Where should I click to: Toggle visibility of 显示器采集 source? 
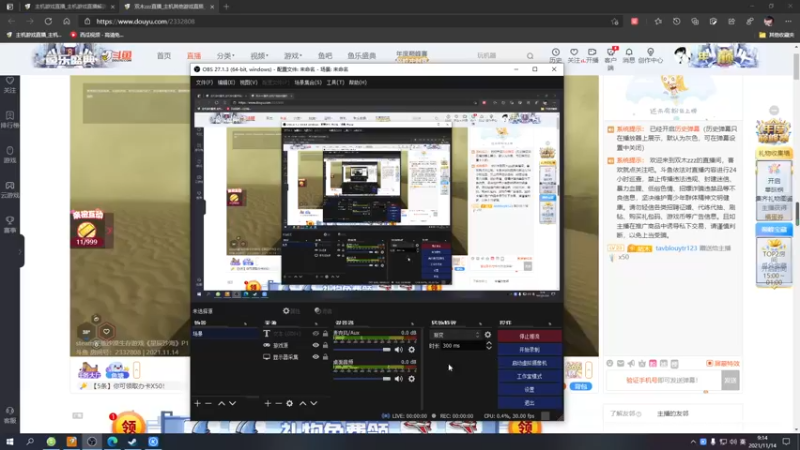click(x=315, y=357)
